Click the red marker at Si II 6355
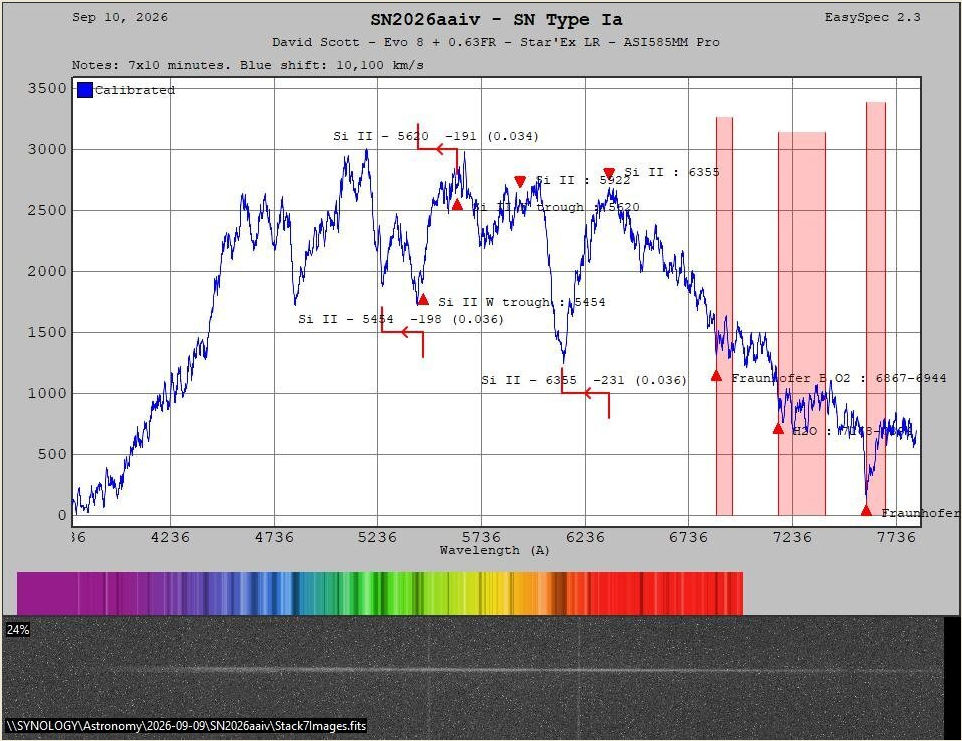Screen dimensions: 962x741 (x=609, y=174)
